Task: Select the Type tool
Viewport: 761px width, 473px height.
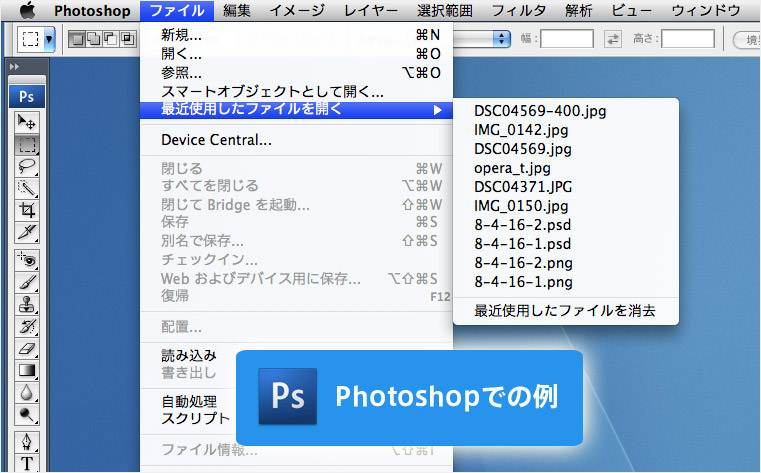Action: (27, 463)
